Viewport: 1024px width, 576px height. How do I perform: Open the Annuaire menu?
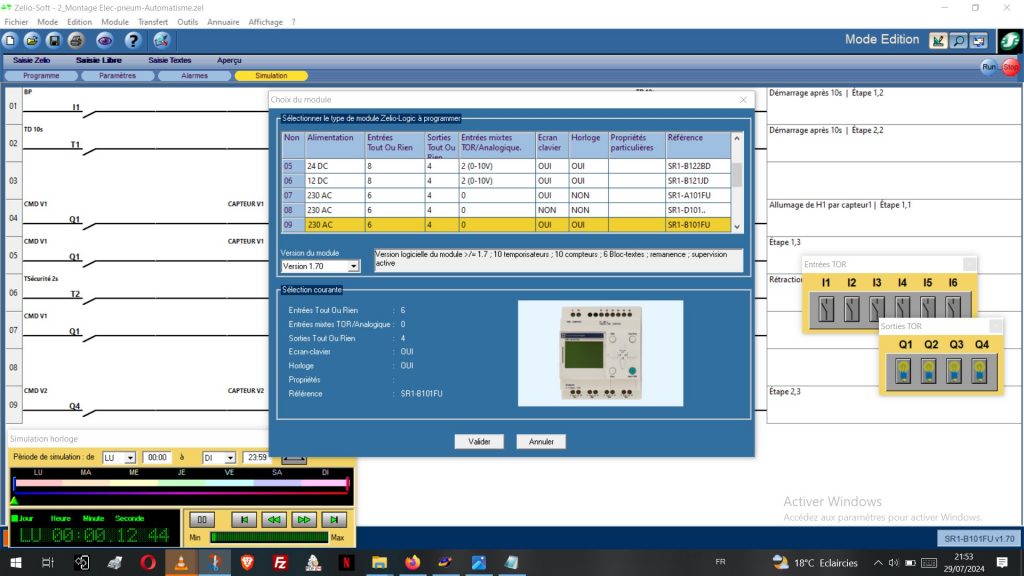pyautogui.click(x=223, y=22)
